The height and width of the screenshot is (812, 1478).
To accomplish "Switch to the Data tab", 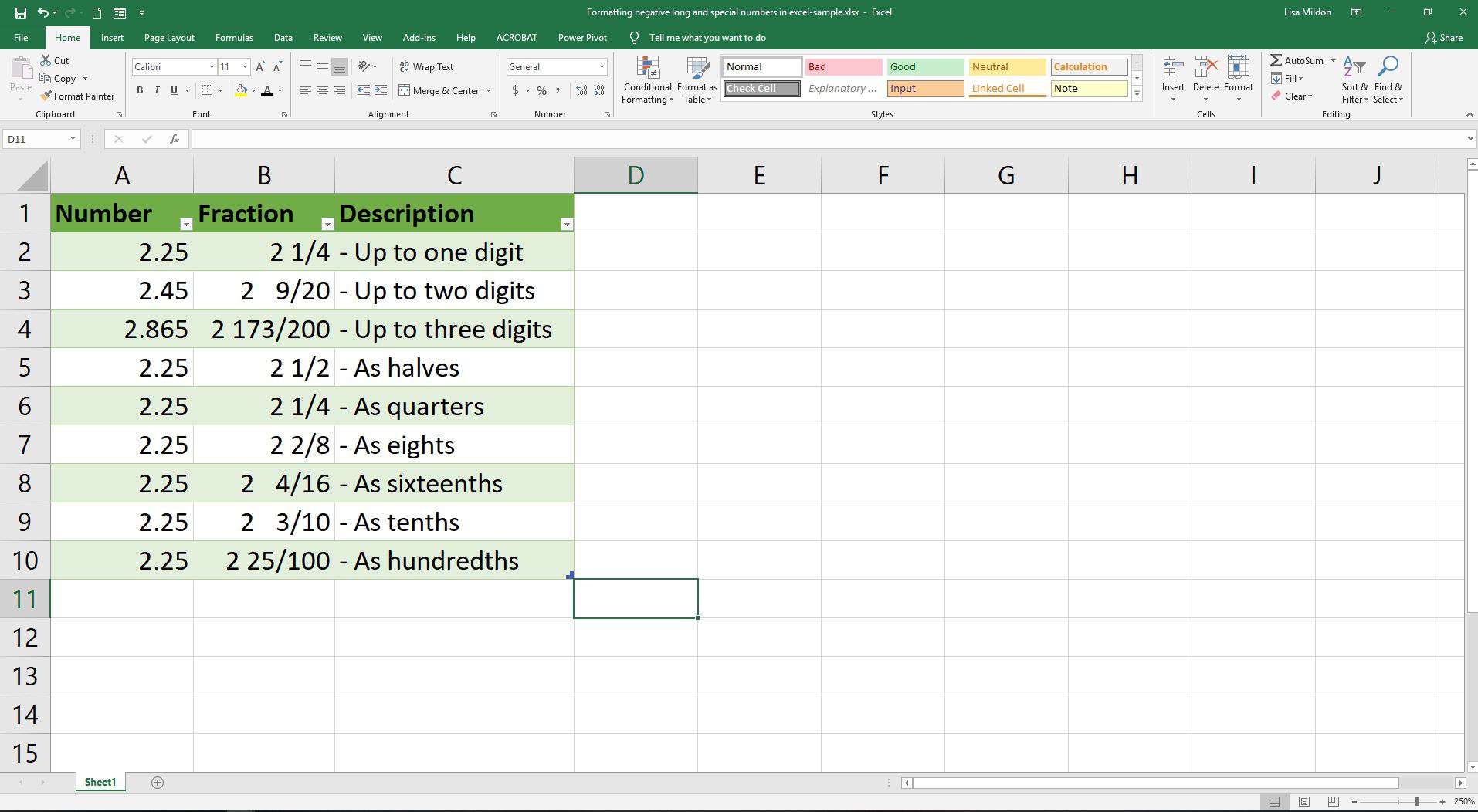I will (x=283, y=37).
